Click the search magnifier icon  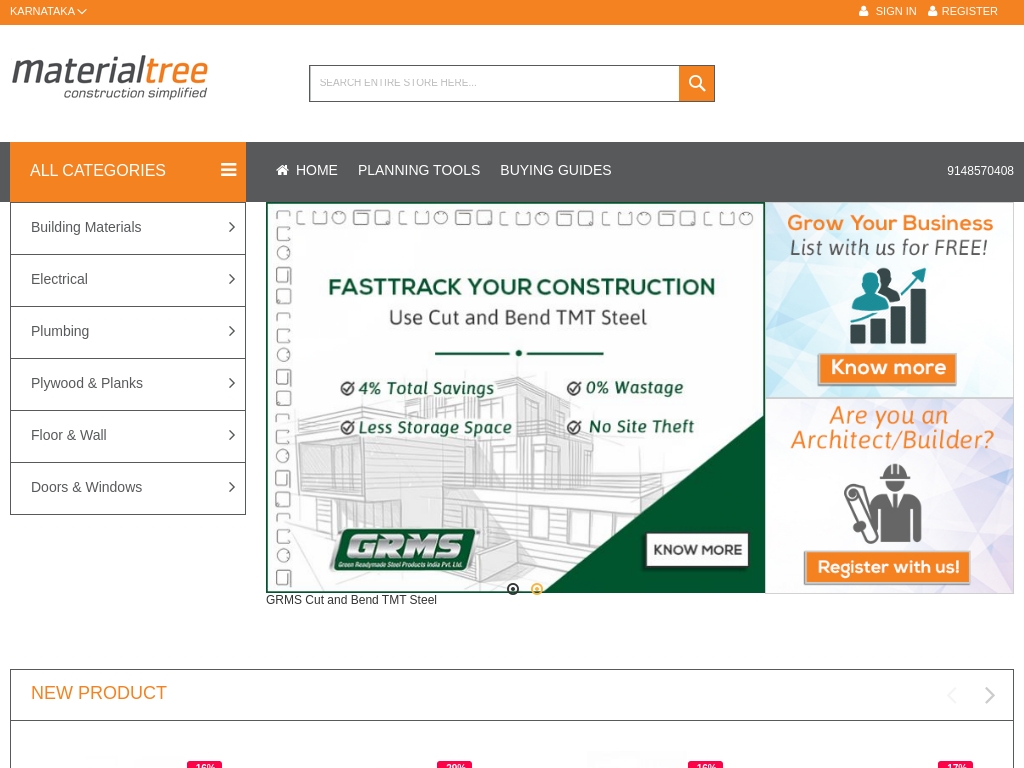tap(696, 83)
